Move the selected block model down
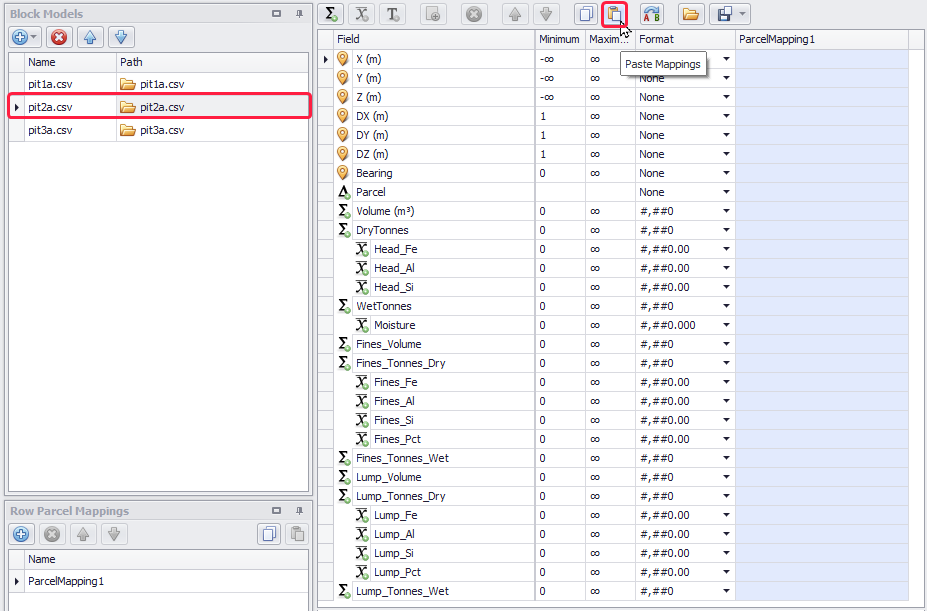Screen dimensions: 927x611 tap(120, 37)
